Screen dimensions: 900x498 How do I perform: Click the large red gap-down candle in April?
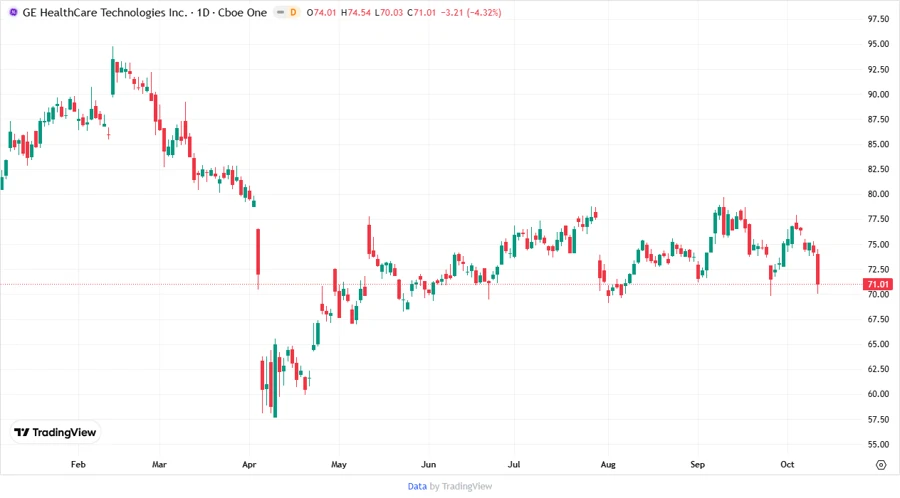(x=258, y=252)
